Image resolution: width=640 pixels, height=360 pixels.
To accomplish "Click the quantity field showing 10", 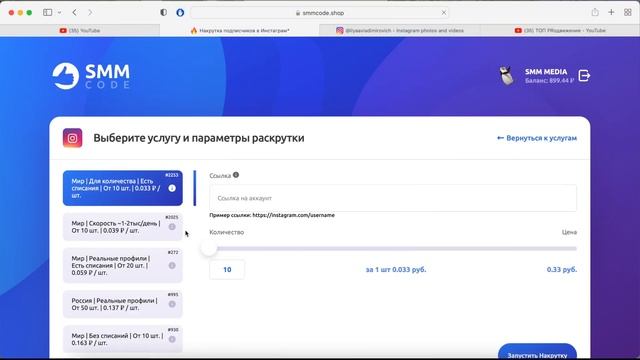I will [227, 269].
